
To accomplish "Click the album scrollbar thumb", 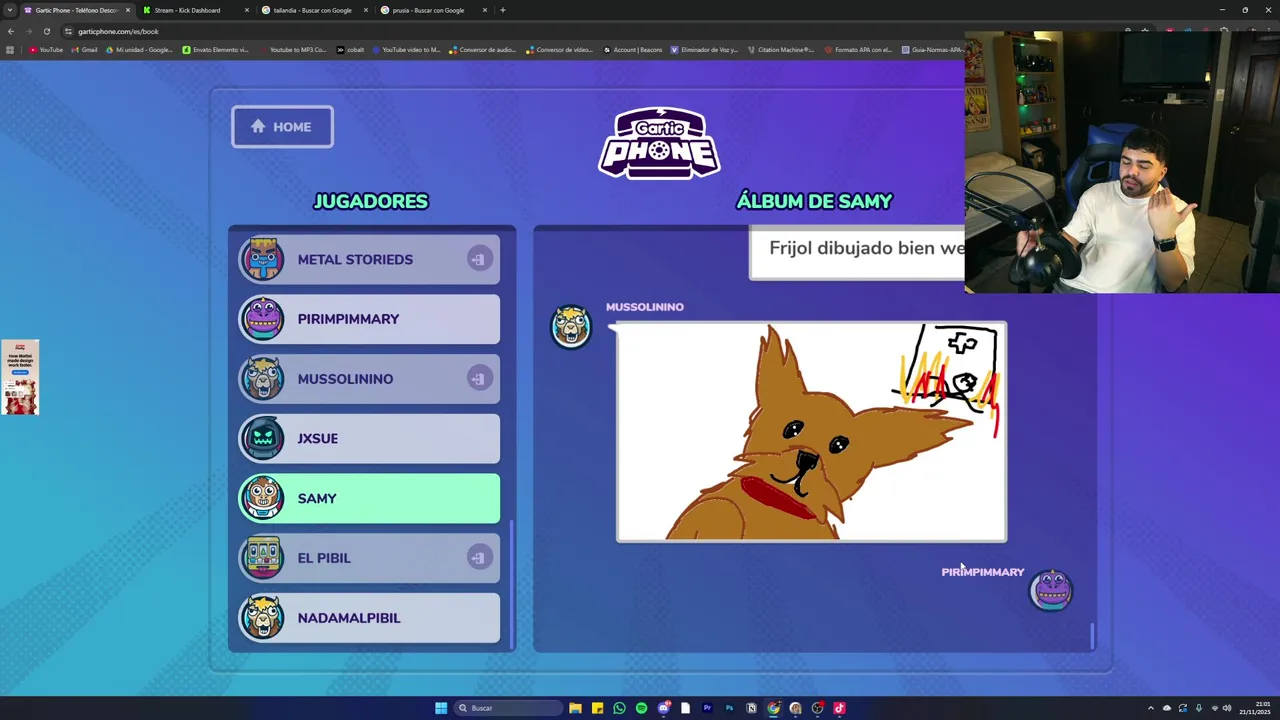I will [1092, 635].
